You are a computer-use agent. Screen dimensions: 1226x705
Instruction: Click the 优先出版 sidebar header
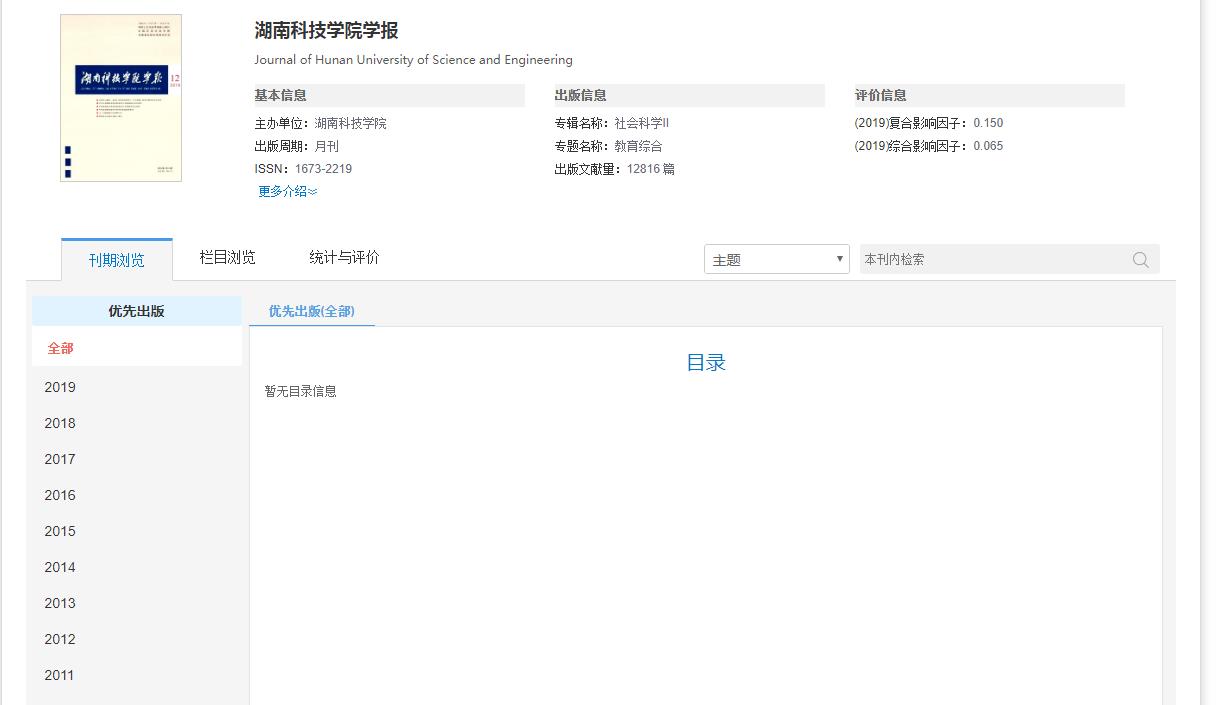click(x=136, y=312)
